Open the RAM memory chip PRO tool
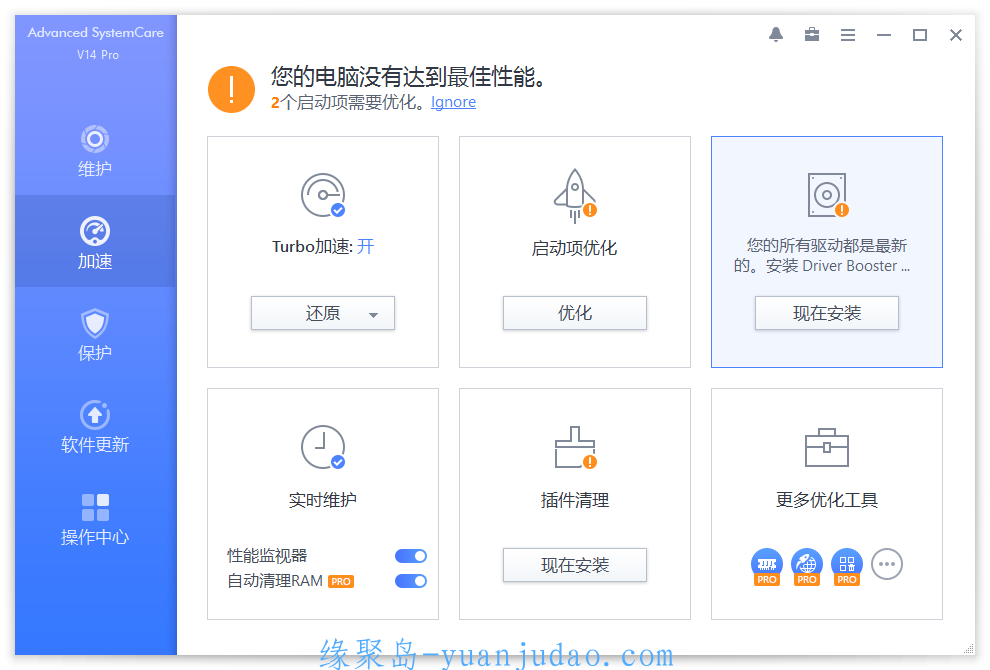Image resolution: width=990 pixels, height=670 pixels. click(x=767, y=566)
